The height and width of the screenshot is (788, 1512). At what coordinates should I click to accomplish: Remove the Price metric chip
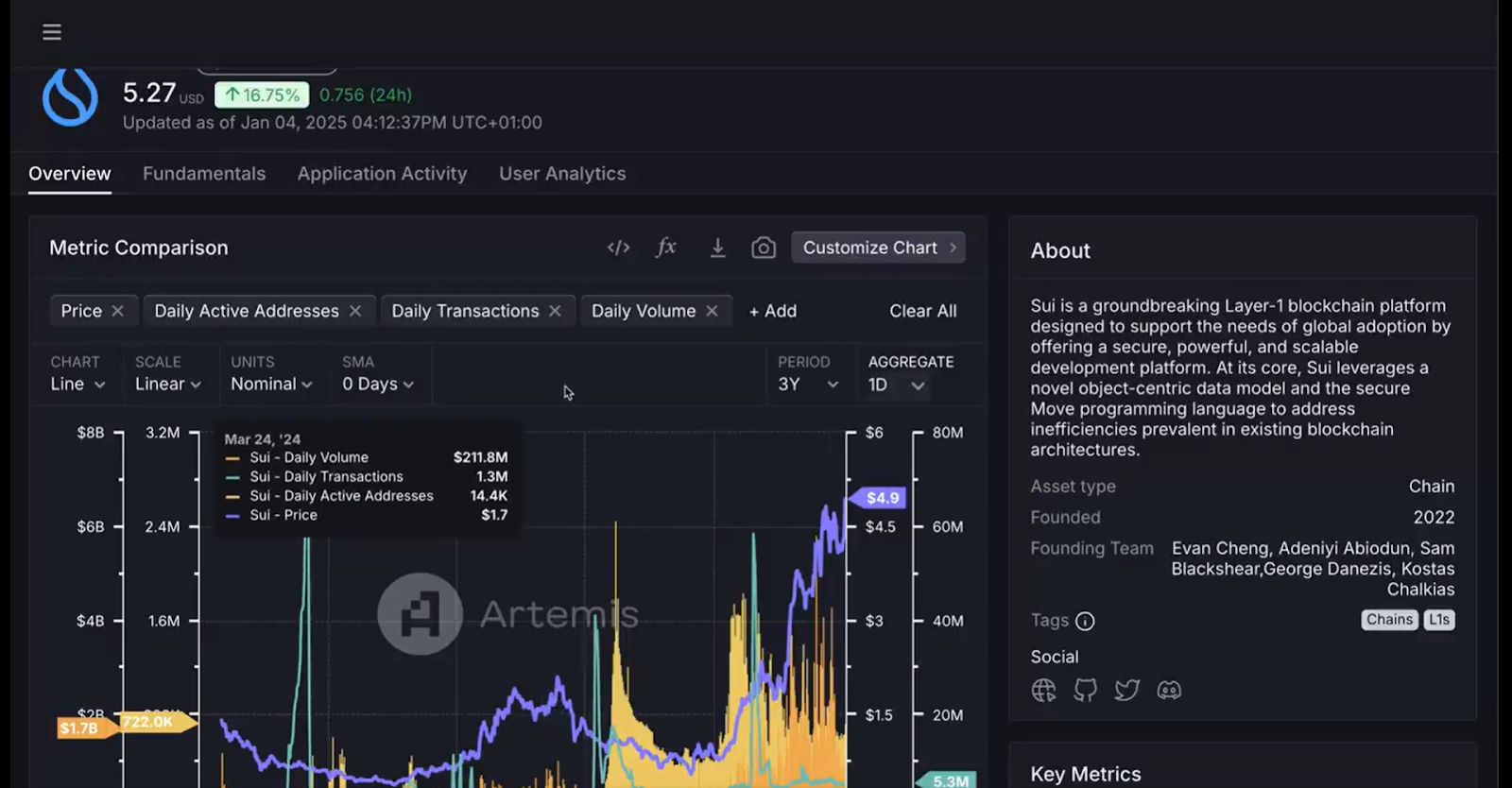pos(117,311)
